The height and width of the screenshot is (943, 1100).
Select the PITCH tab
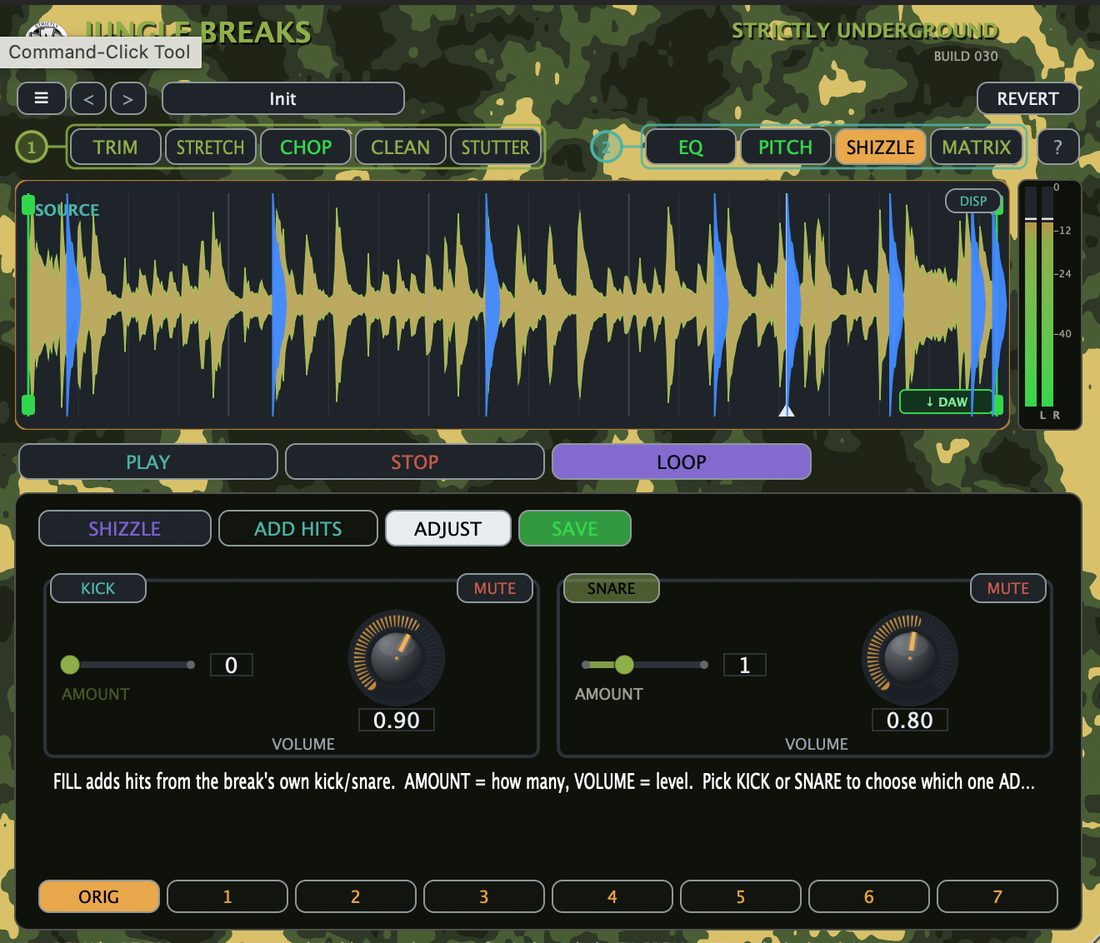point(785,147)
